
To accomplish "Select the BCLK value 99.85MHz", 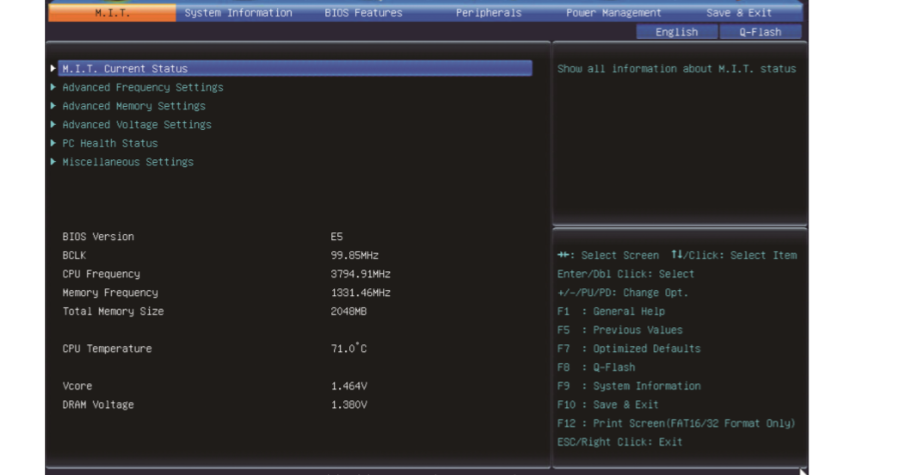I will [354, 256].
